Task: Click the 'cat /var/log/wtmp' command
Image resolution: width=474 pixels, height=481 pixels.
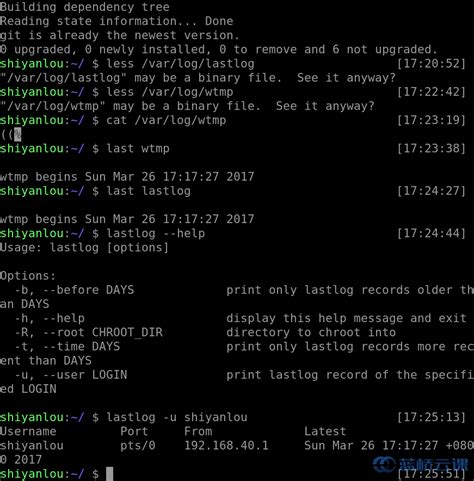Action: [166, 120]
